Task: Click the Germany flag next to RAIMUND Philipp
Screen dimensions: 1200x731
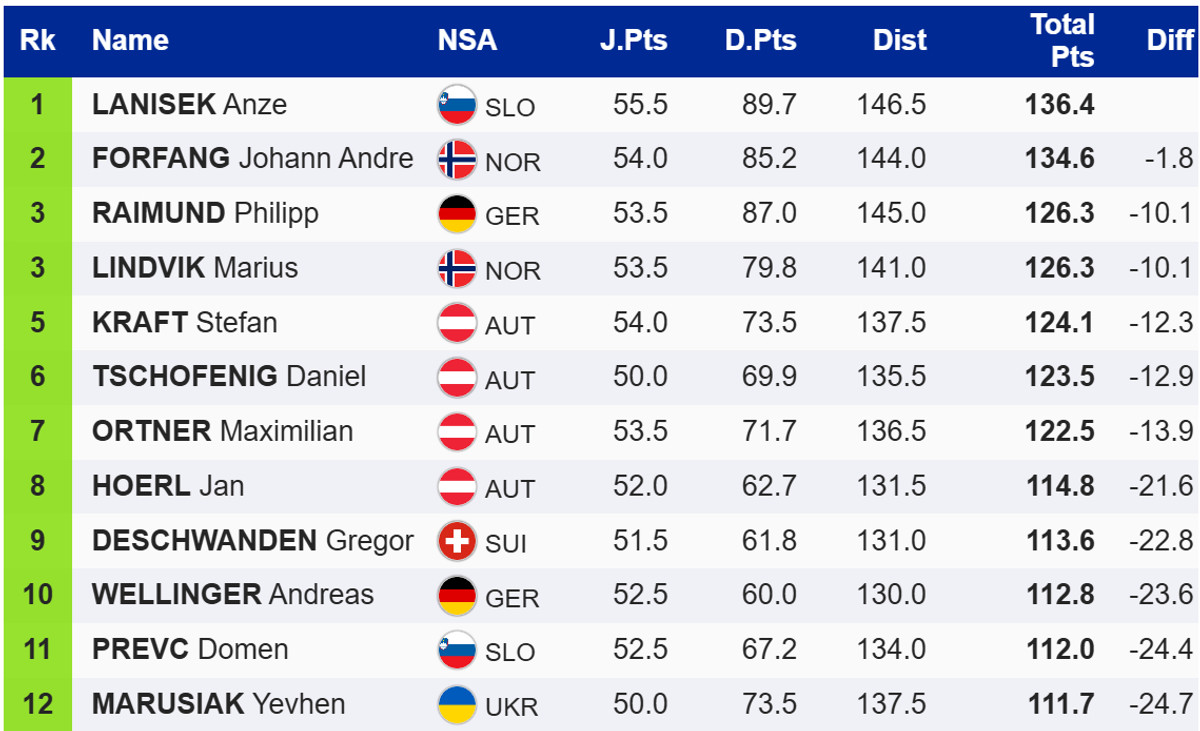Action: point(457,214)
